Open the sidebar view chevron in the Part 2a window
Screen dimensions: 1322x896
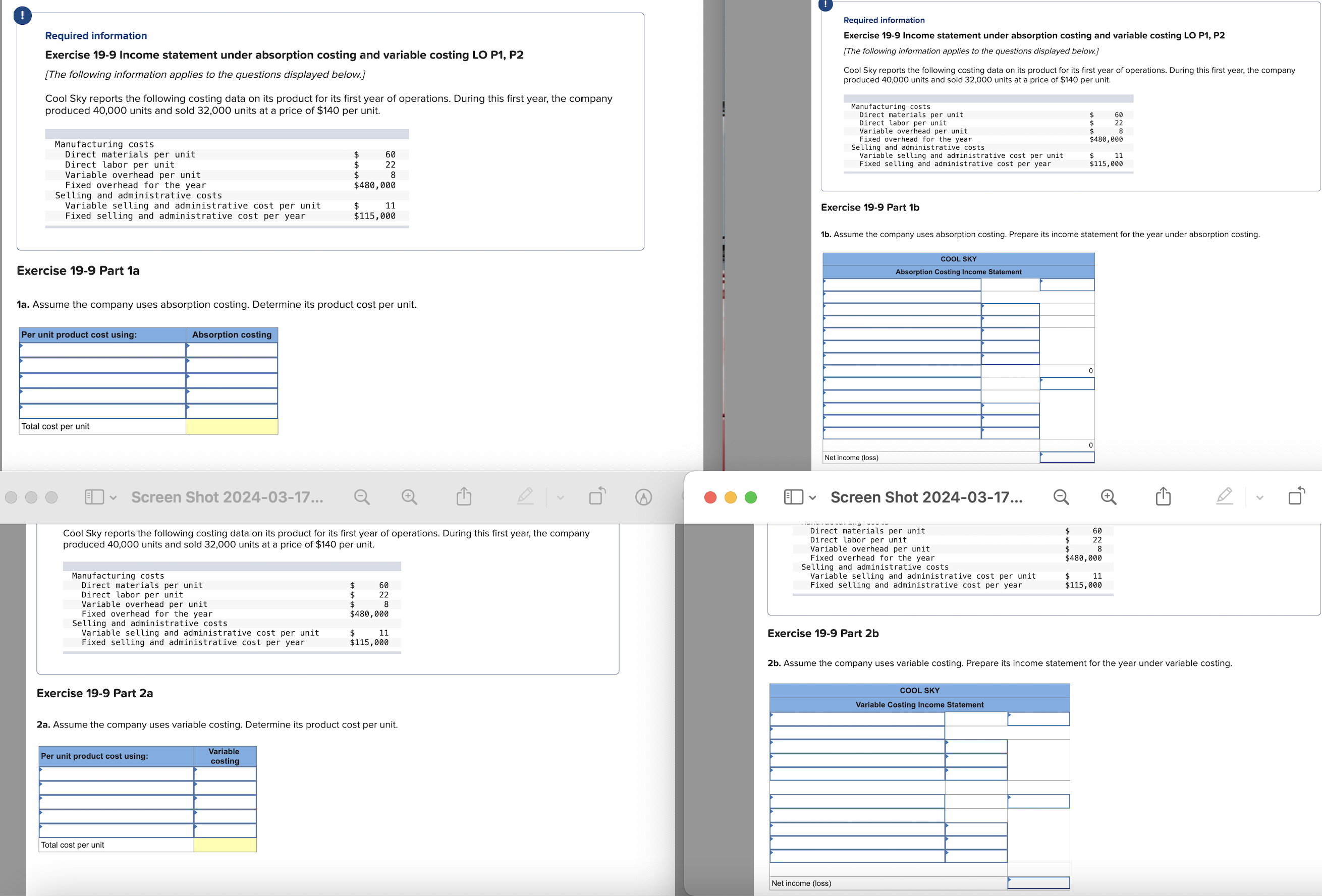(x=113, y=498)
